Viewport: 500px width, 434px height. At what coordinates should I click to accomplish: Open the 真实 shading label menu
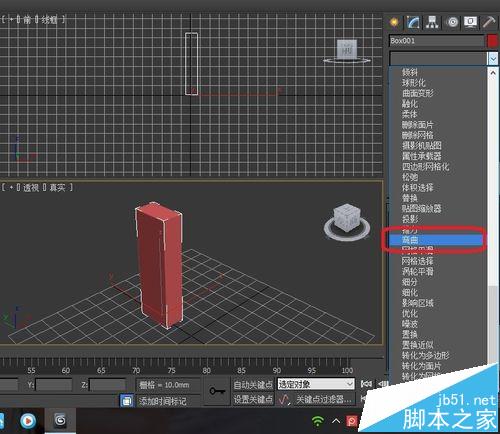(x=57, y=188)
